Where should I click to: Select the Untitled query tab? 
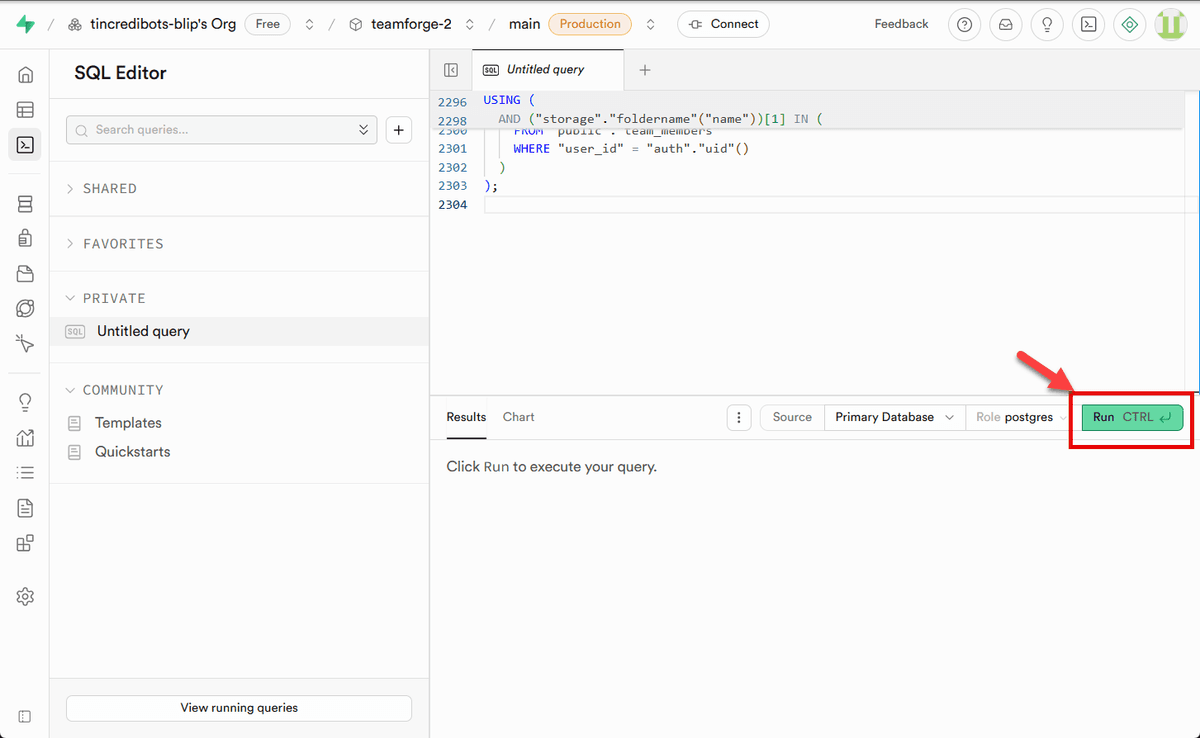click(x=547, y=70)
